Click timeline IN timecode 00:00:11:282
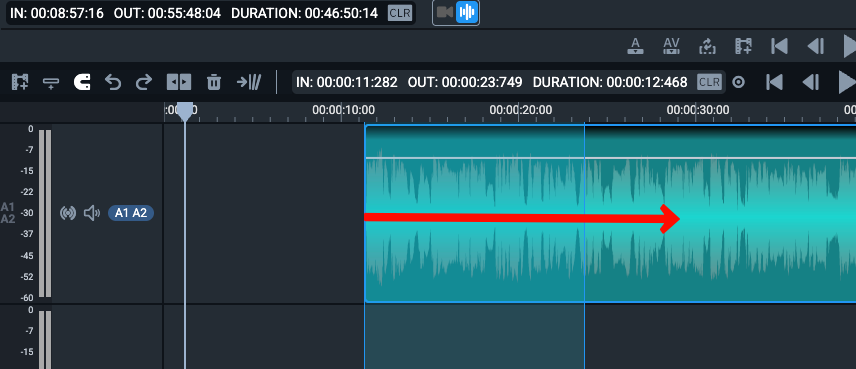Image resolution: width=856 pixels, height=369 pixels. click(x=347, y=82)
